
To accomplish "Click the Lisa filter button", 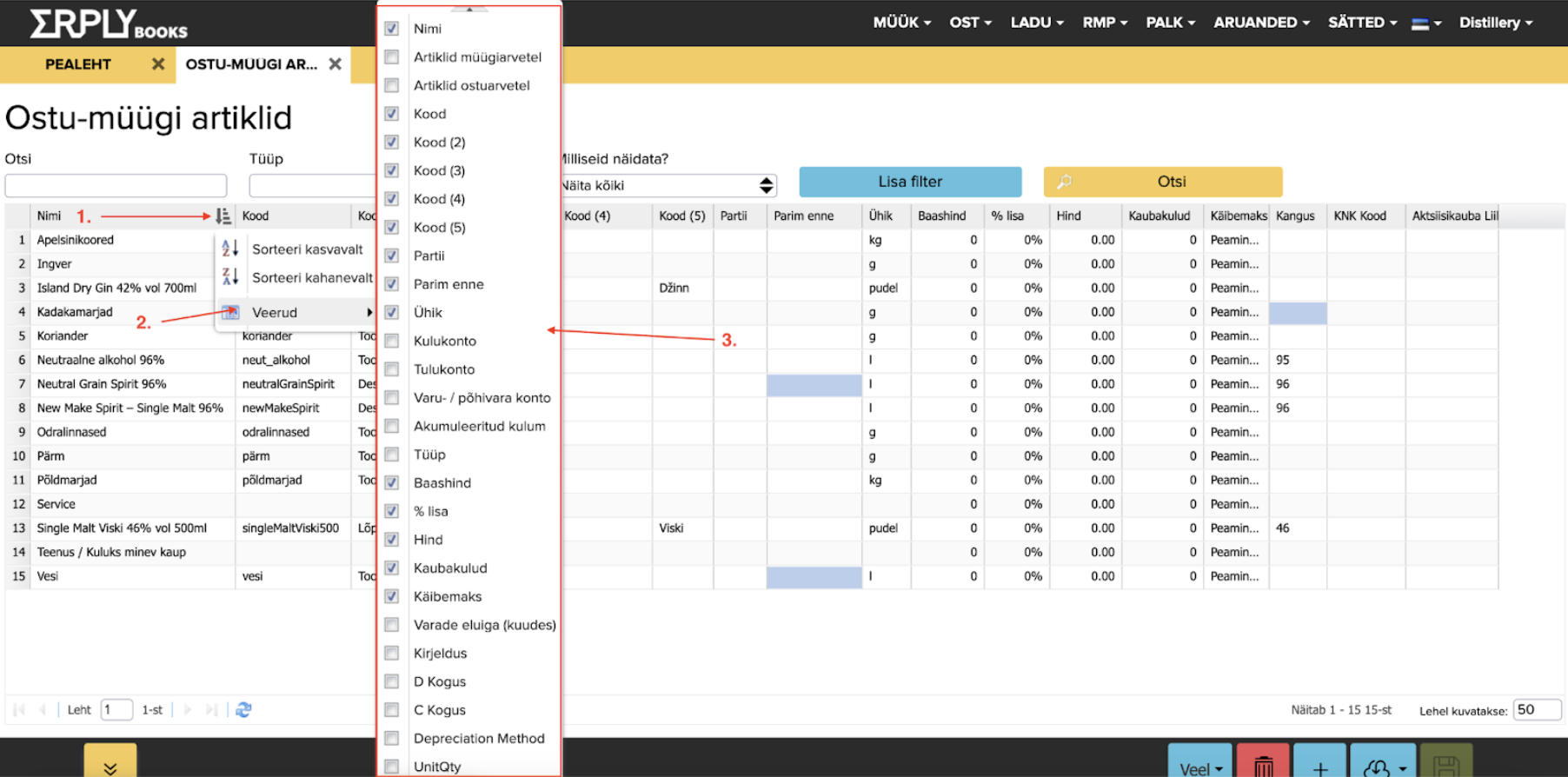I will (x=909, y=182).
